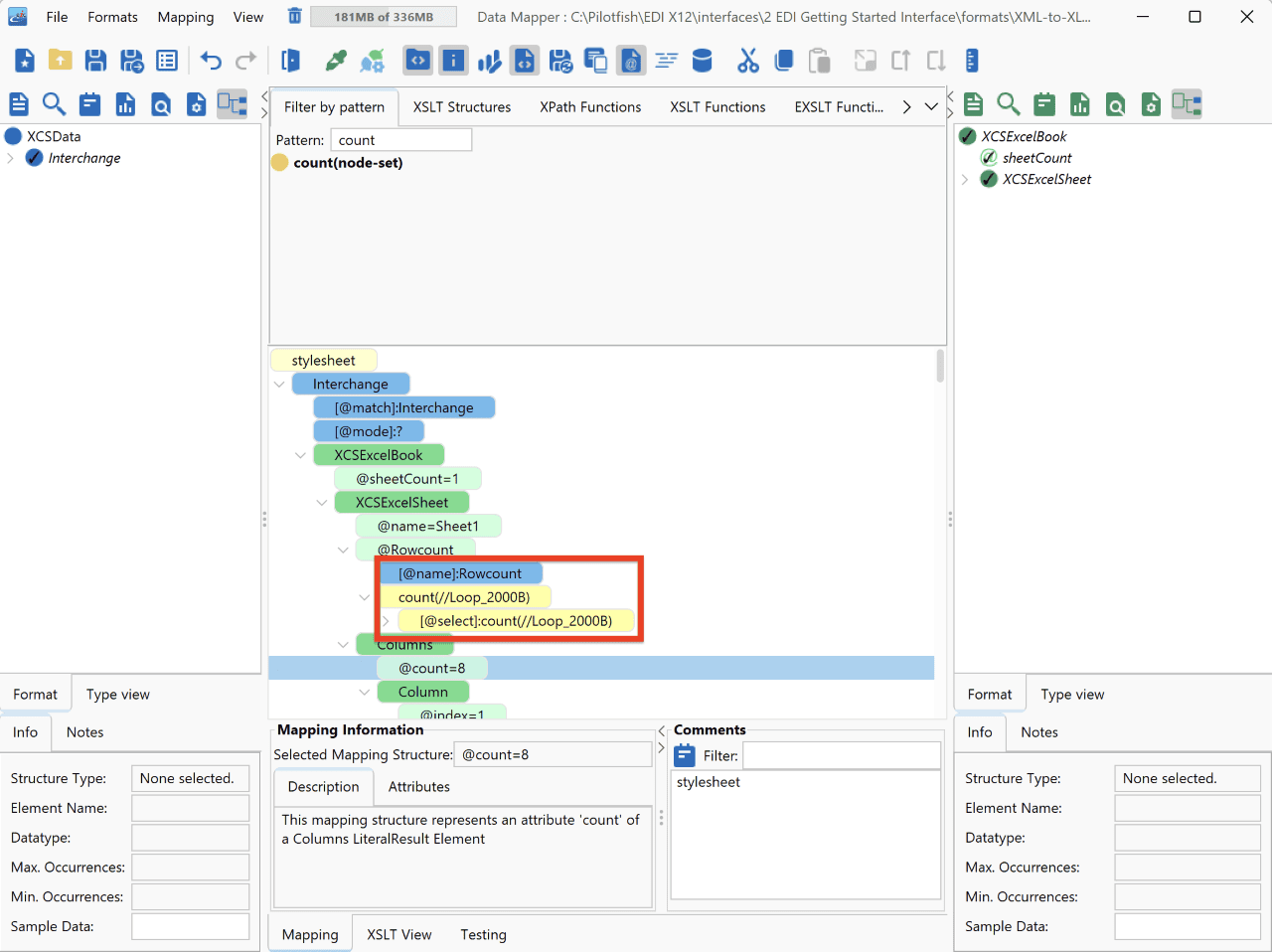Open the Formats menu
Screen dimensions: 1272x952
point(112,17)
